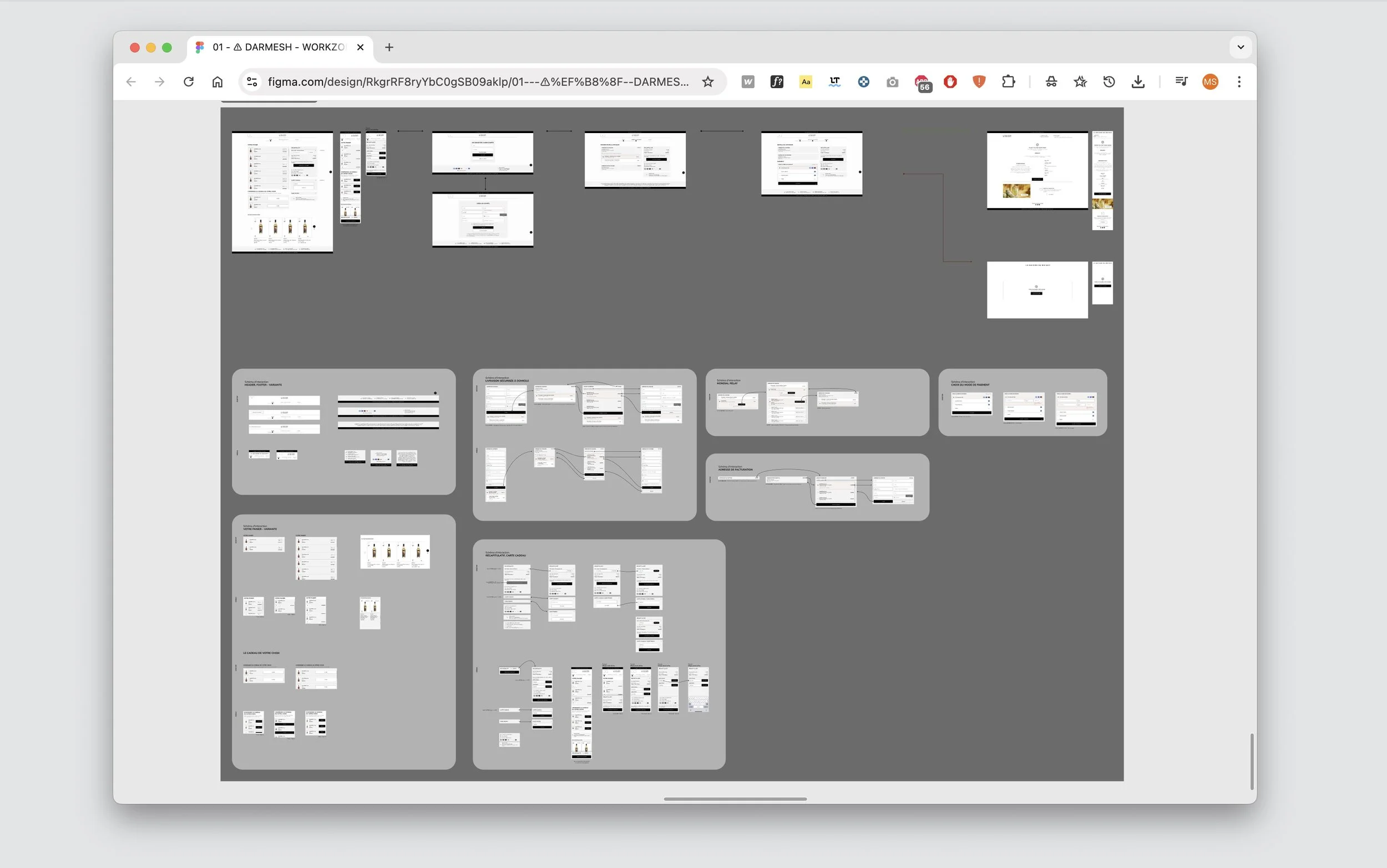This screenshot has width=1387, height=868.
Task: Click the camera screenshot extension icon
Action: tap(892, 82)
